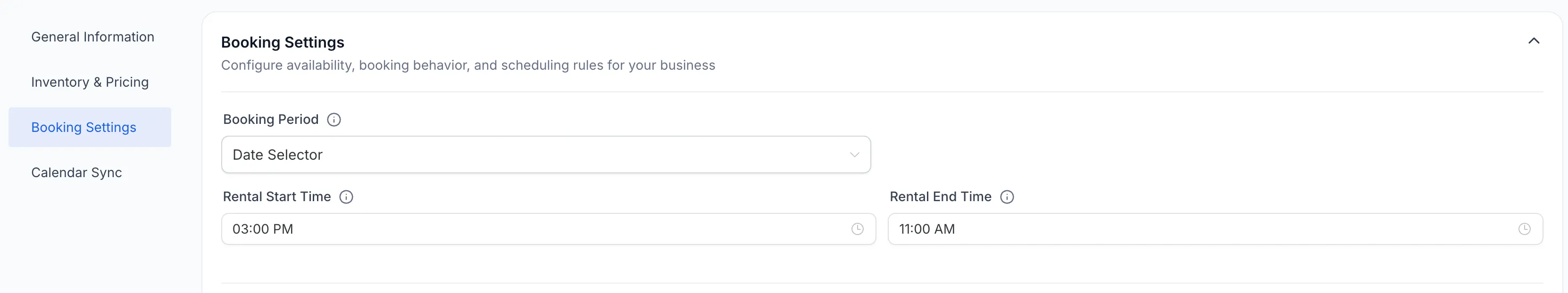Click inside the Rental End Time field
Image resolution: width=1568 pixels, height=293 pixels.
click(1157, 229)
